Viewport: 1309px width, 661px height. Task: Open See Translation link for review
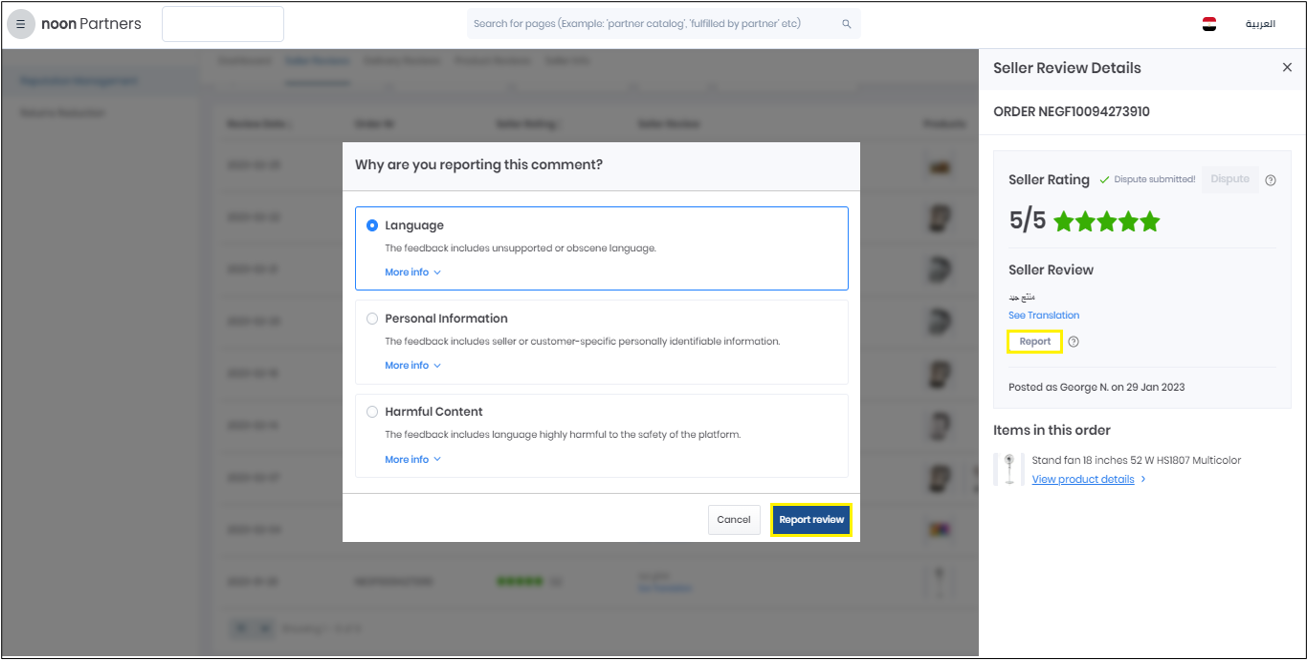pyautogui.click(x=1043, y=315)
